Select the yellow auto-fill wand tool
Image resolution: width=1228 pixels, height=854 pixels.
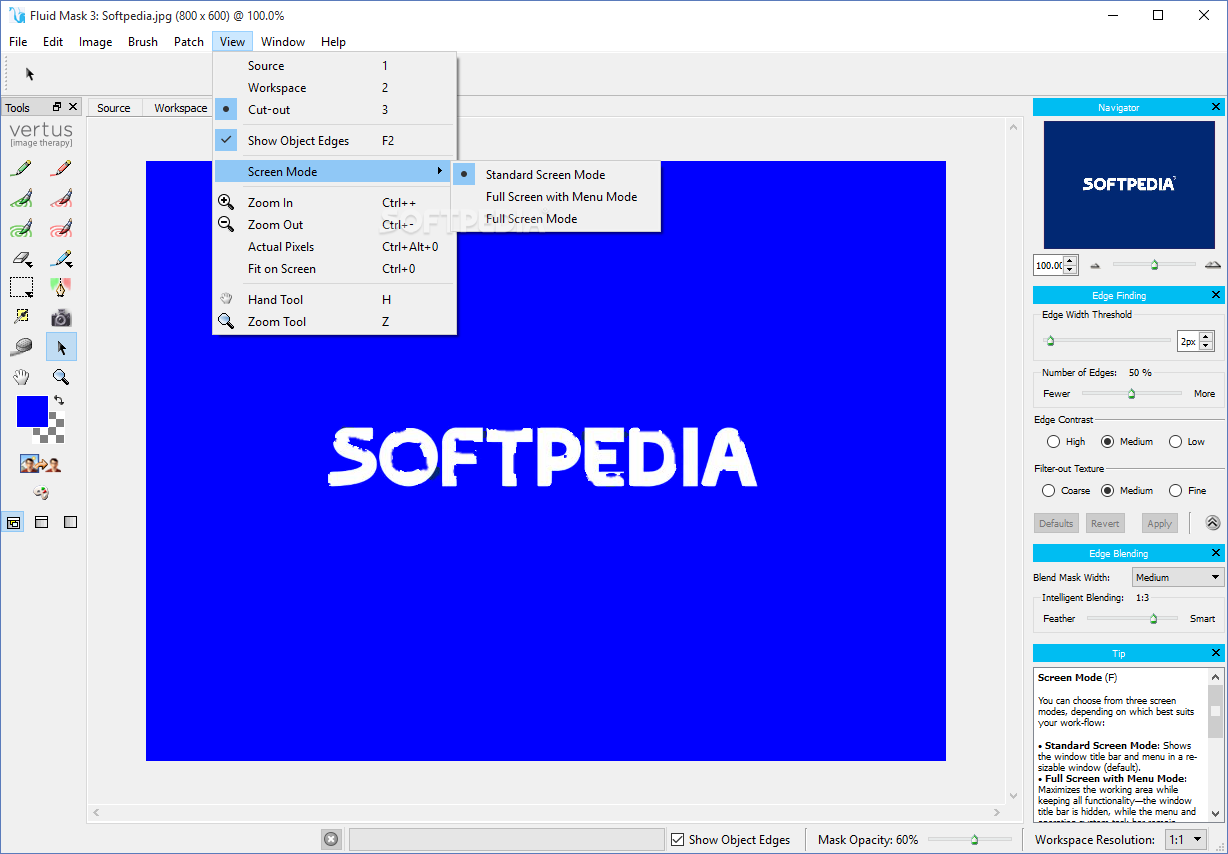21,318
